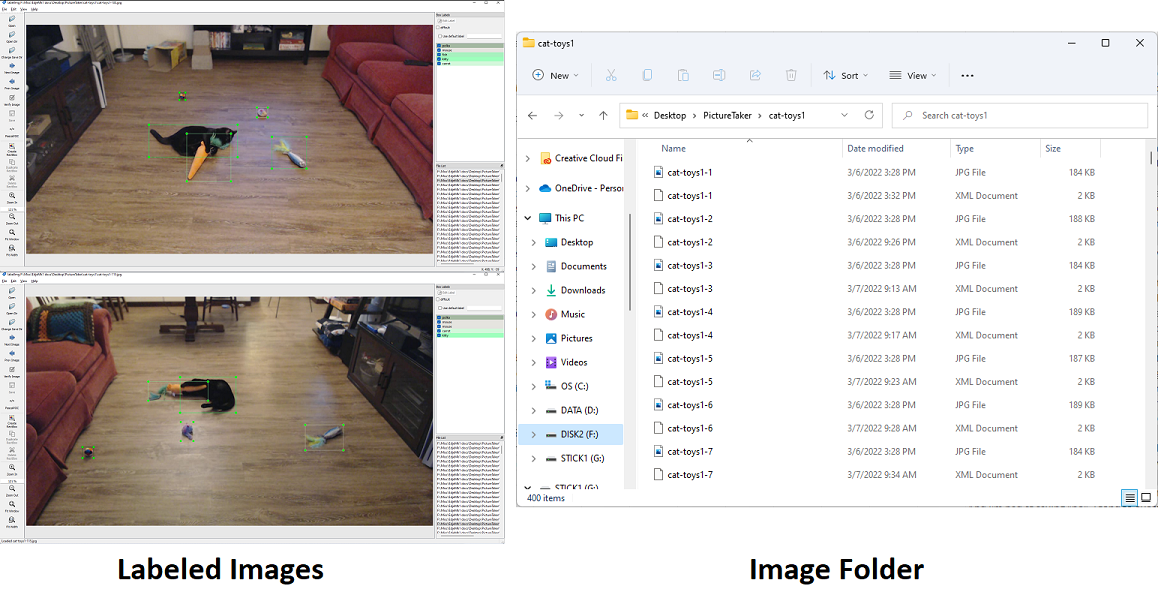Open the New dropdown in File Explorer
The image size is (1158, 601).
coord(555,75)
